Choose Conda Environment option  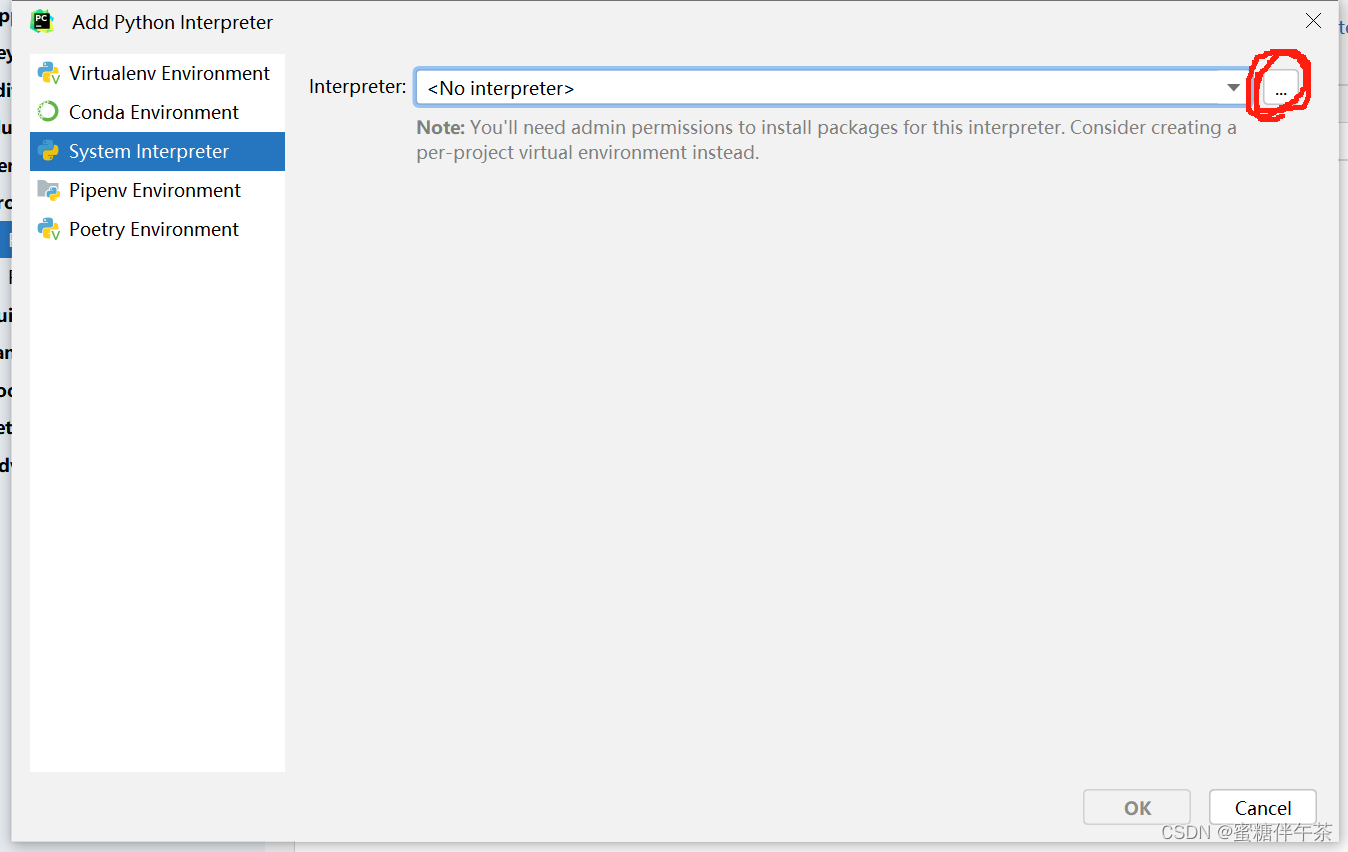[x=157, y=112]
